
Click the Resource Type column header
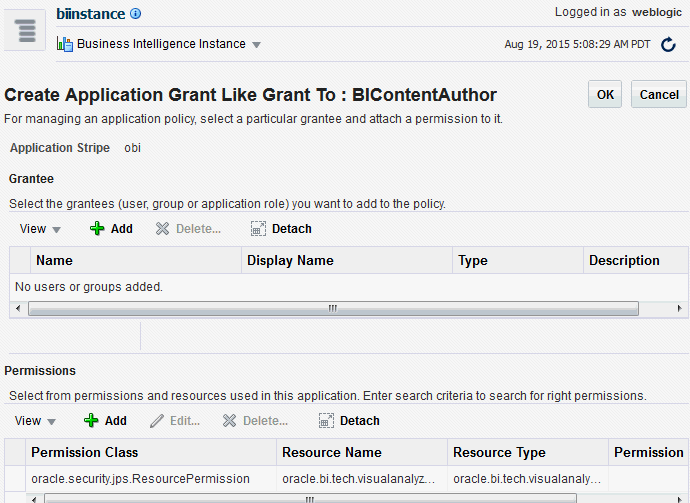tap(528, 452)
